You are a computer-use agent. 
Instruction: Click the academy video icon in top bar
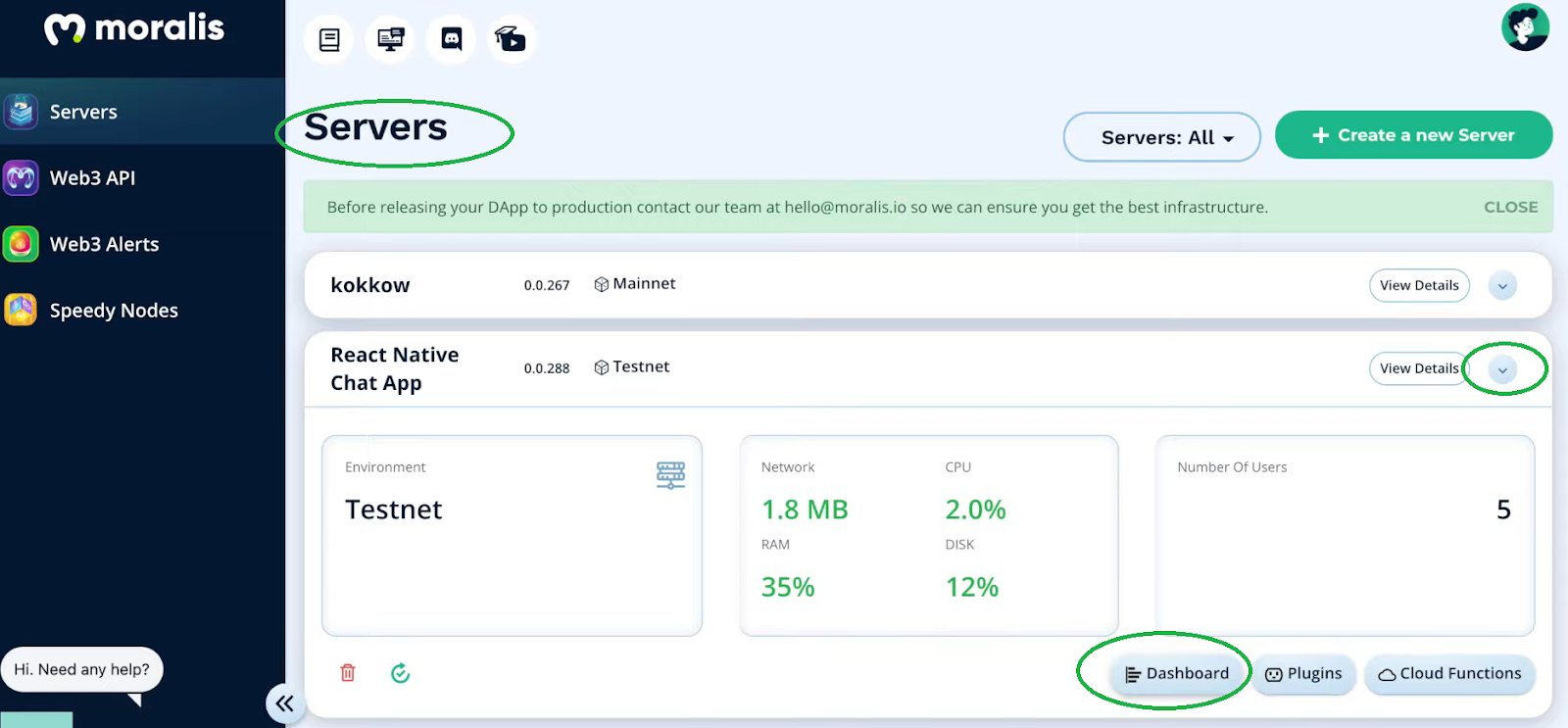click(x=512, y=39)
